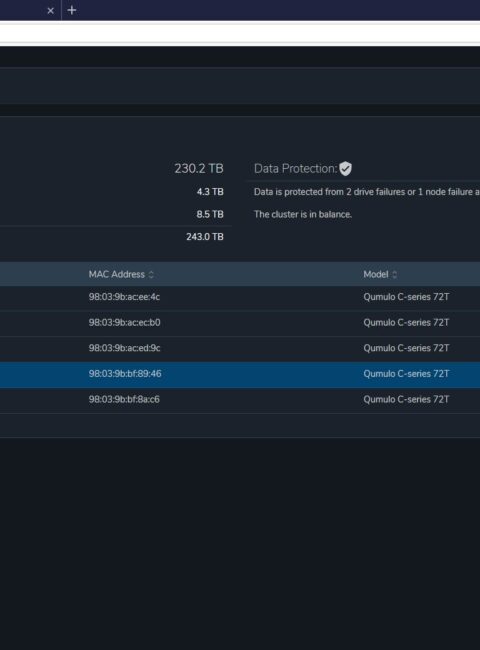Screen dimensions: 480x650
Task: Click the 243.0 TB total value
Action: click(x=205, y=237)
